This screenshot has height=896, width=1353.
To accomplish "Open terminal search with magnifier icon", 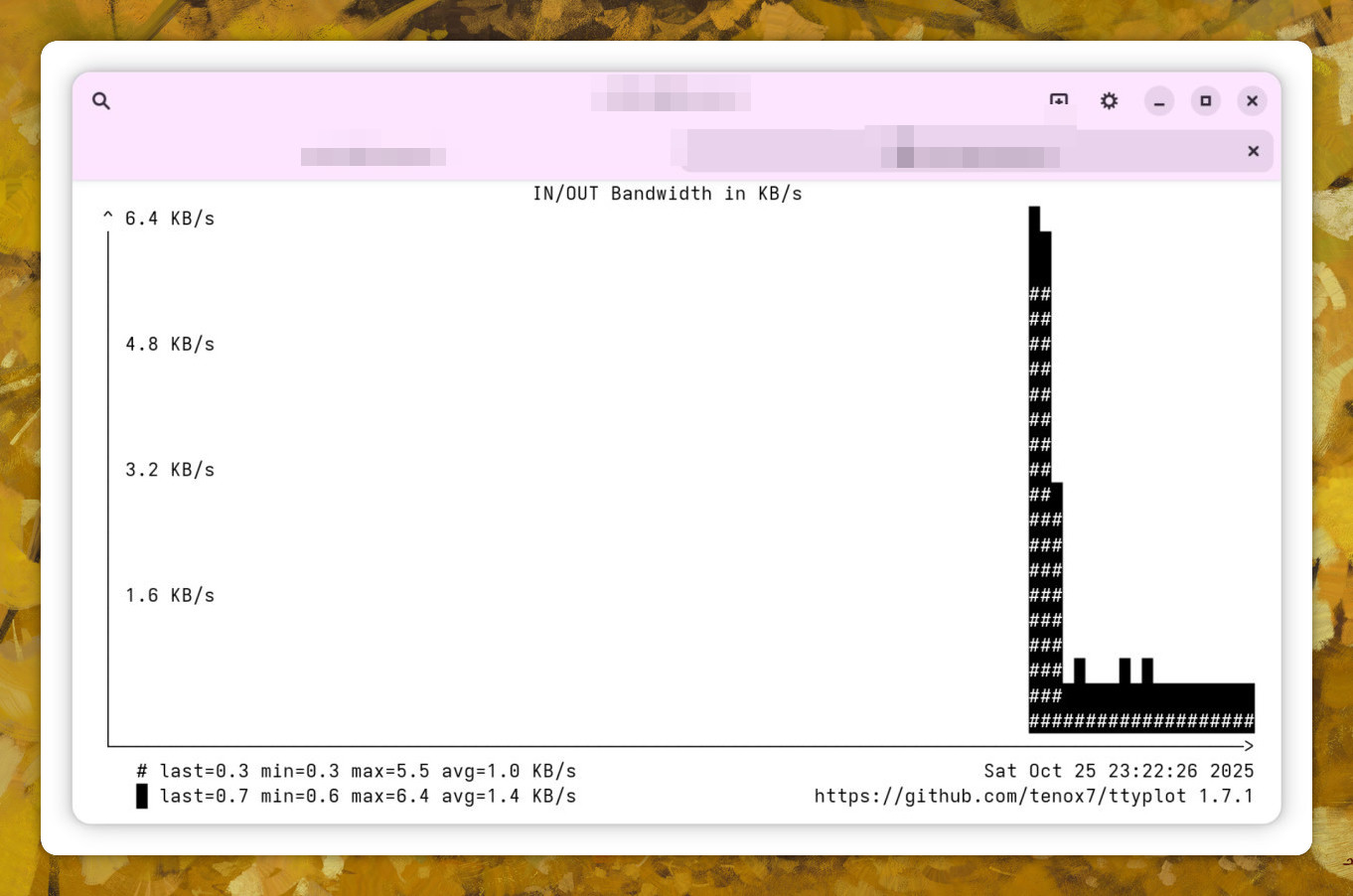I will 101,100.
